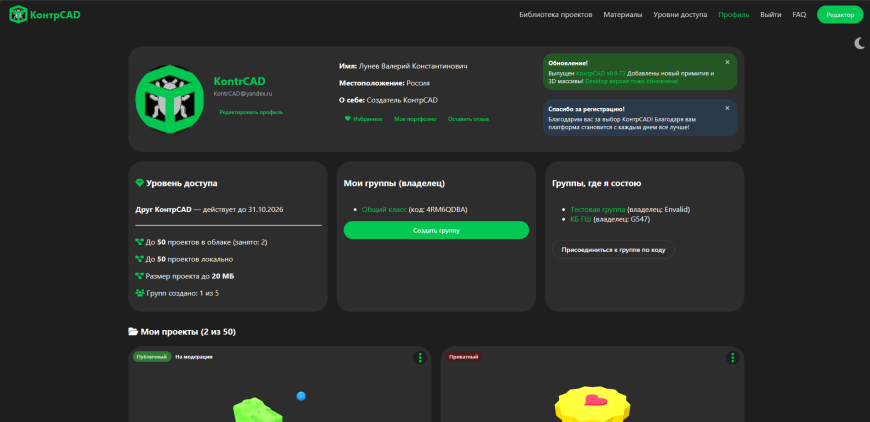Click Группы, где я состою heading
Screen dimensions: 870x422
point(596,183)
